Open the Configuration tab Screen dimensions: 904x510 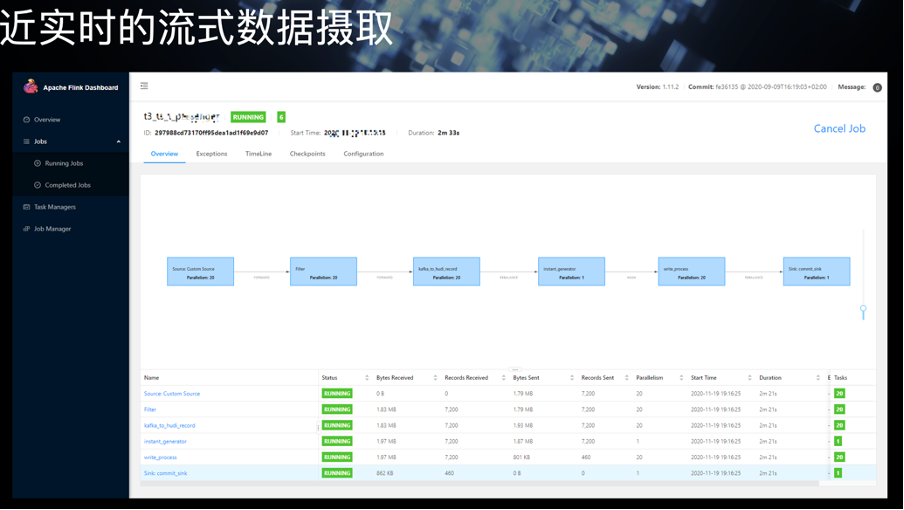tap(363, 154)
